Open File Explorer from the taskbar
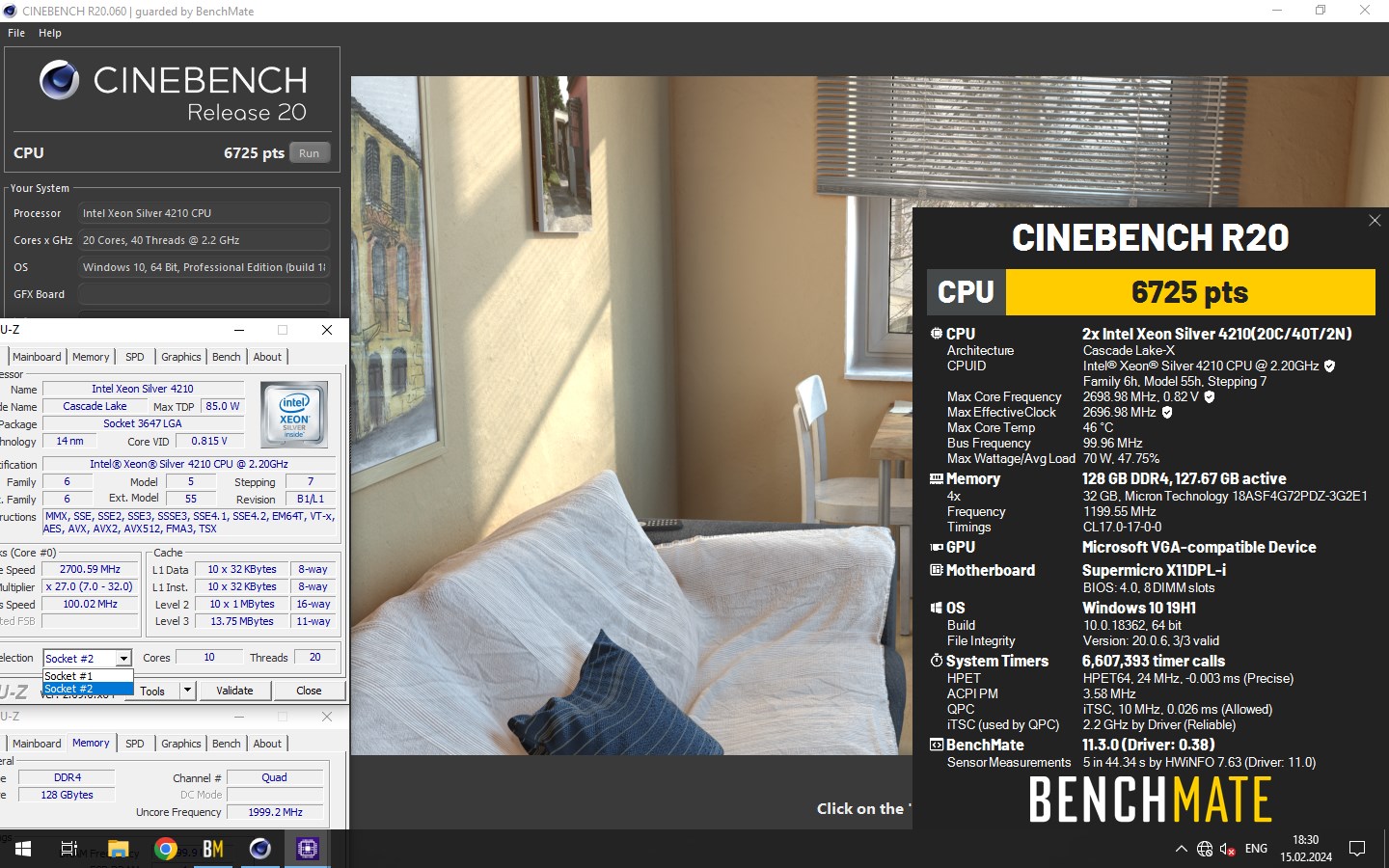Screen dimensions: 1389x868 (118, 849)
